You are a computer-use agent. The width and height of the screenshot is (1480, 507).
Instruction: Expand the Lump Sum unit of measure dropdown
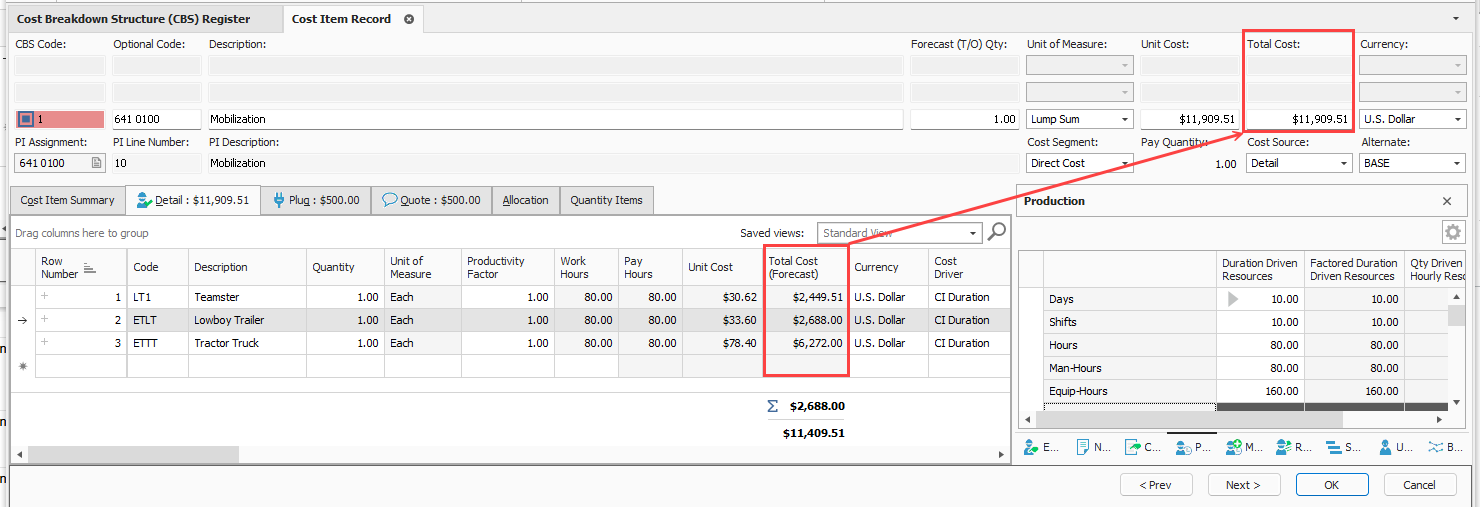pos(1125,119)
